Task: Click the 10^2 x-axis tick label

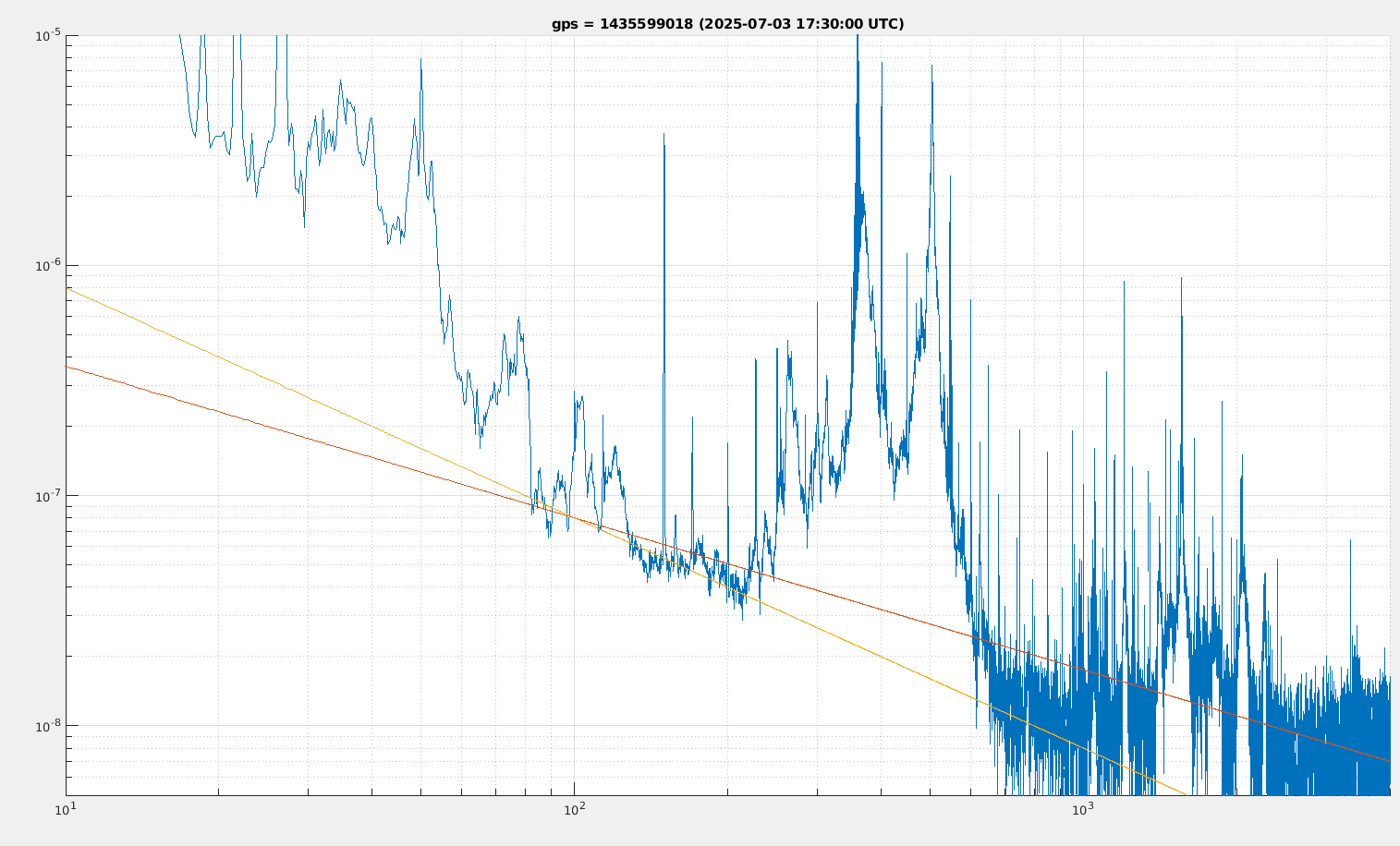Action: (574, 809)
